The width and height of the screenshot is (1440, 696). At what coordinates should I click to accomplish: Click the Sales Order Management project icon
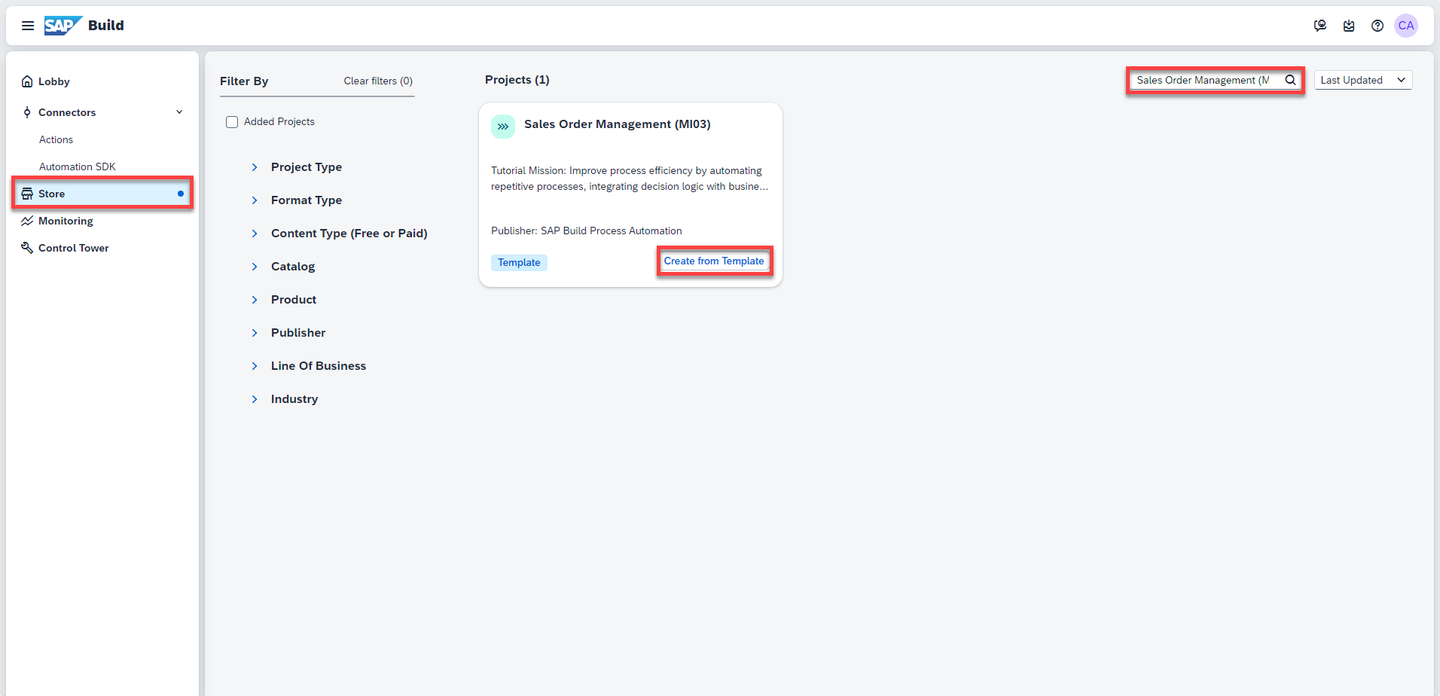(503, 127)
